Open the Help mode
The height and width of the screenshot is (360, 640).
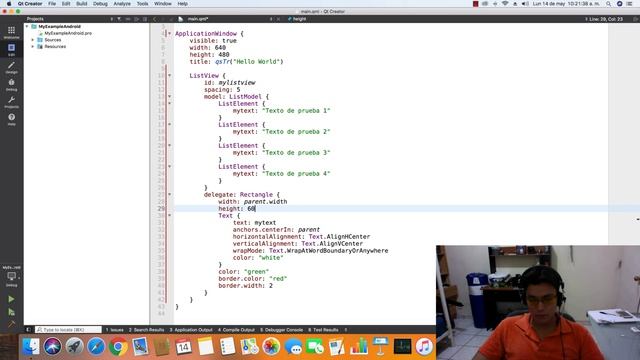(x=11, y=119)
